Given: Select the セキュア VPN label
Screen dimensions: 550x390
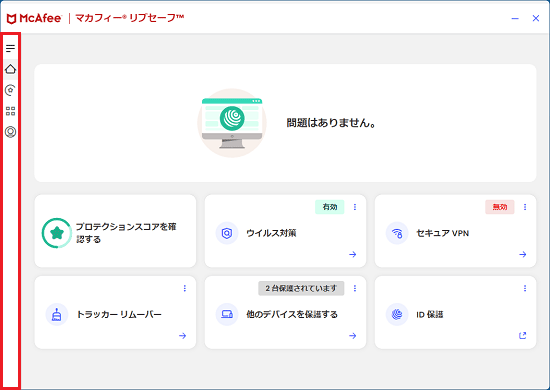Looking at the screenshot, I should click(x=442, y=233).
